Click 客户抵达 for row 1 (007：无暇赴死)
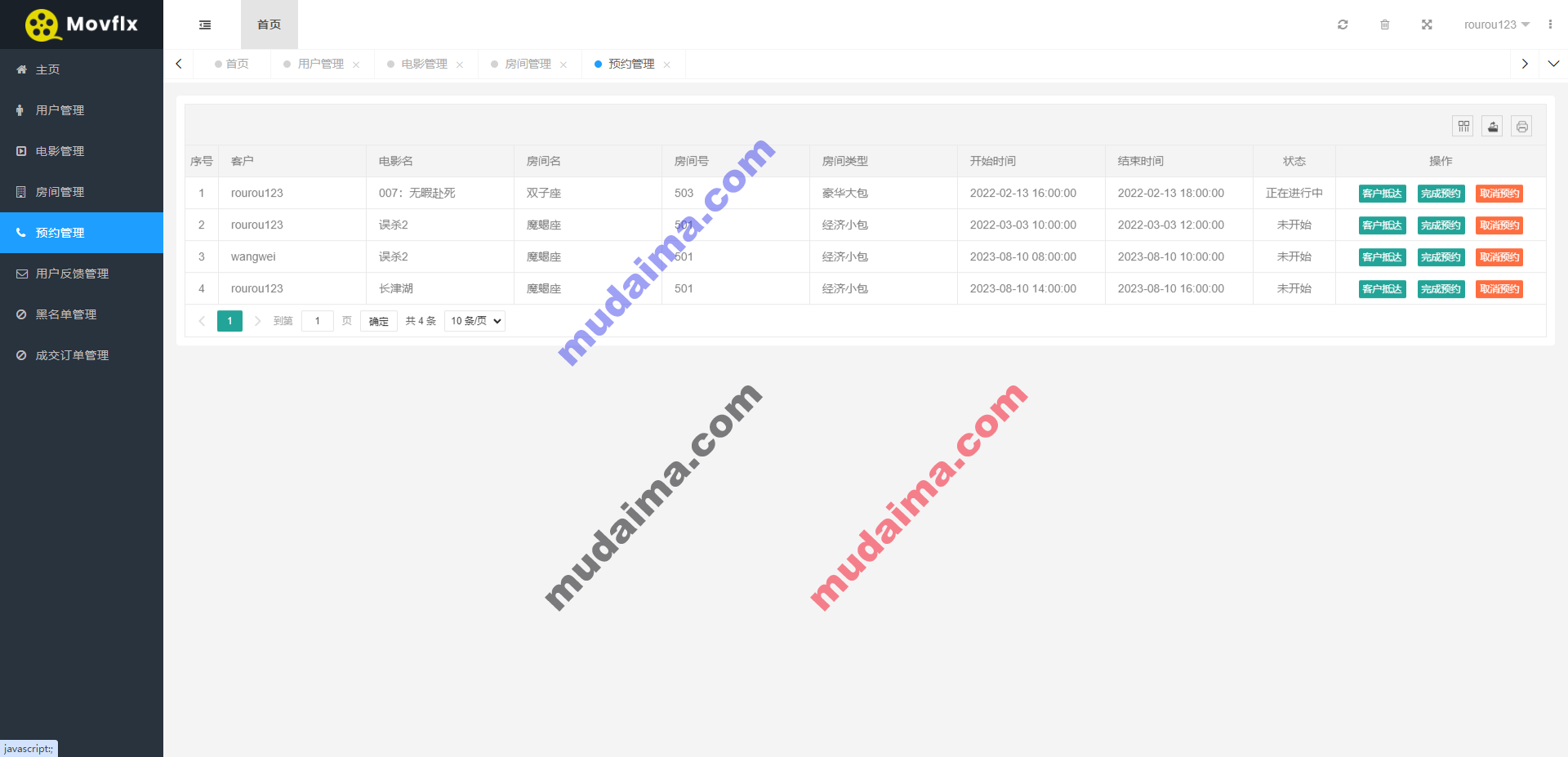 1383,194
